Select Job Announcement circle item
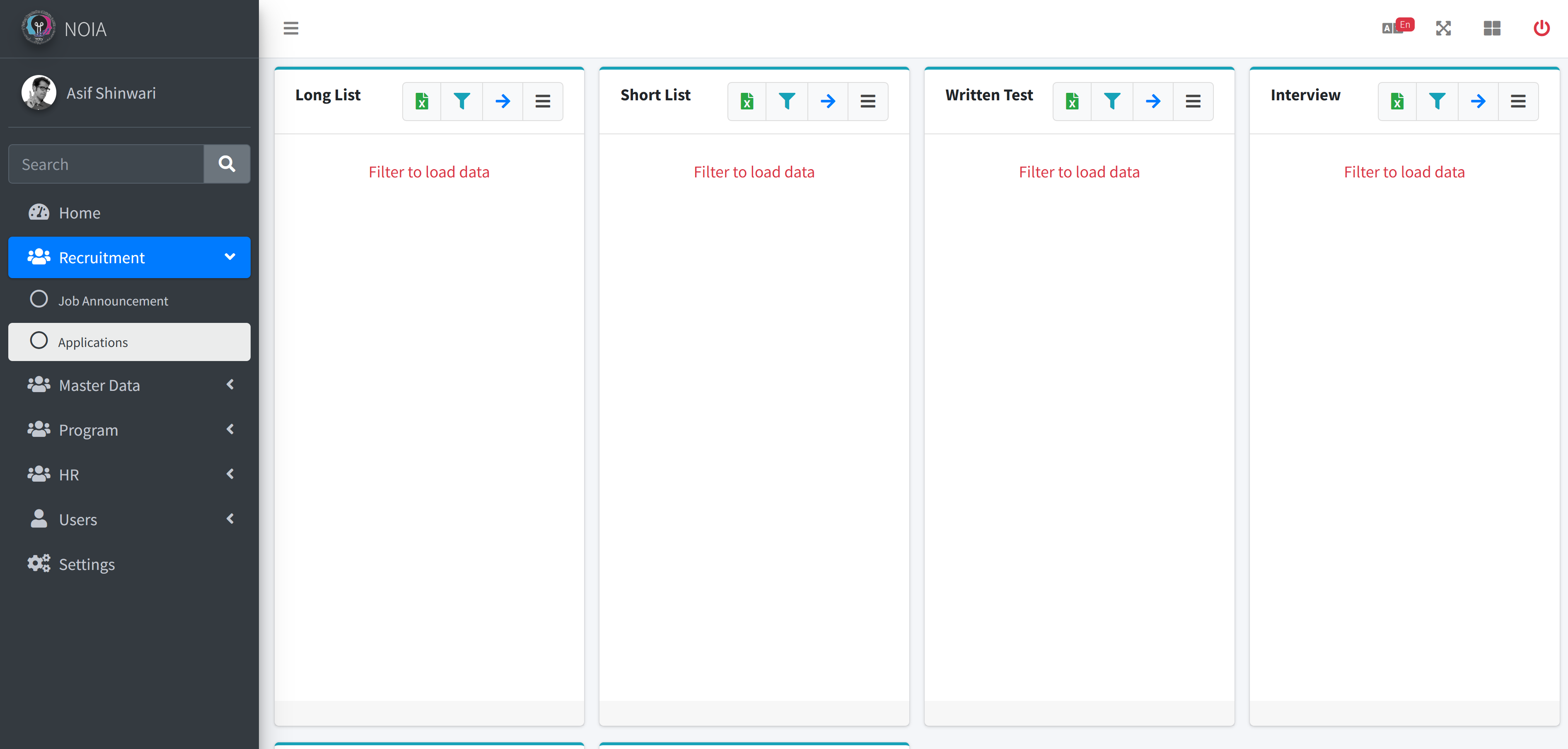 [113, 301]
